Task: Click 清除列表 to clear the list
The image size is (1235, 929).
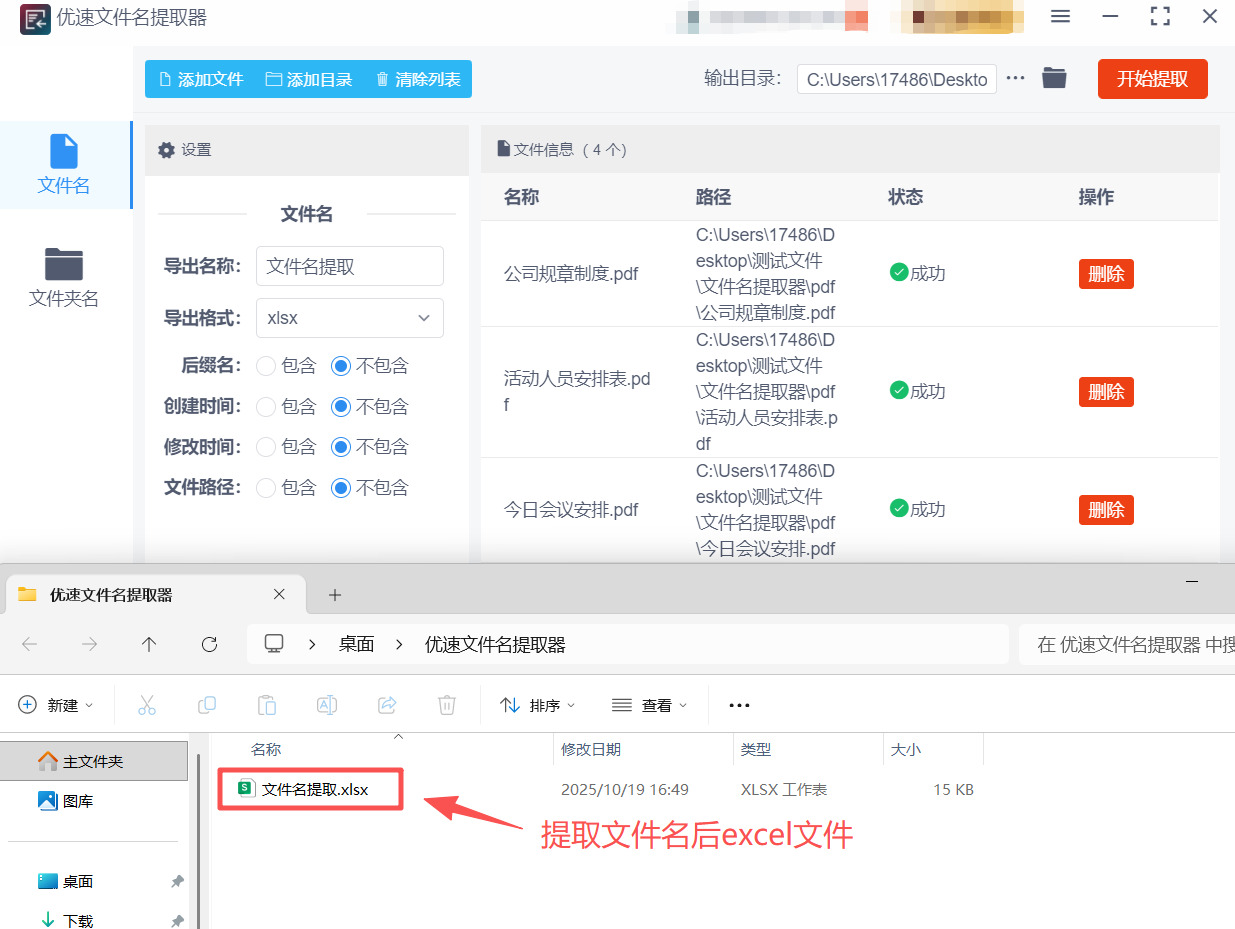Action: (x=418, y=79)
